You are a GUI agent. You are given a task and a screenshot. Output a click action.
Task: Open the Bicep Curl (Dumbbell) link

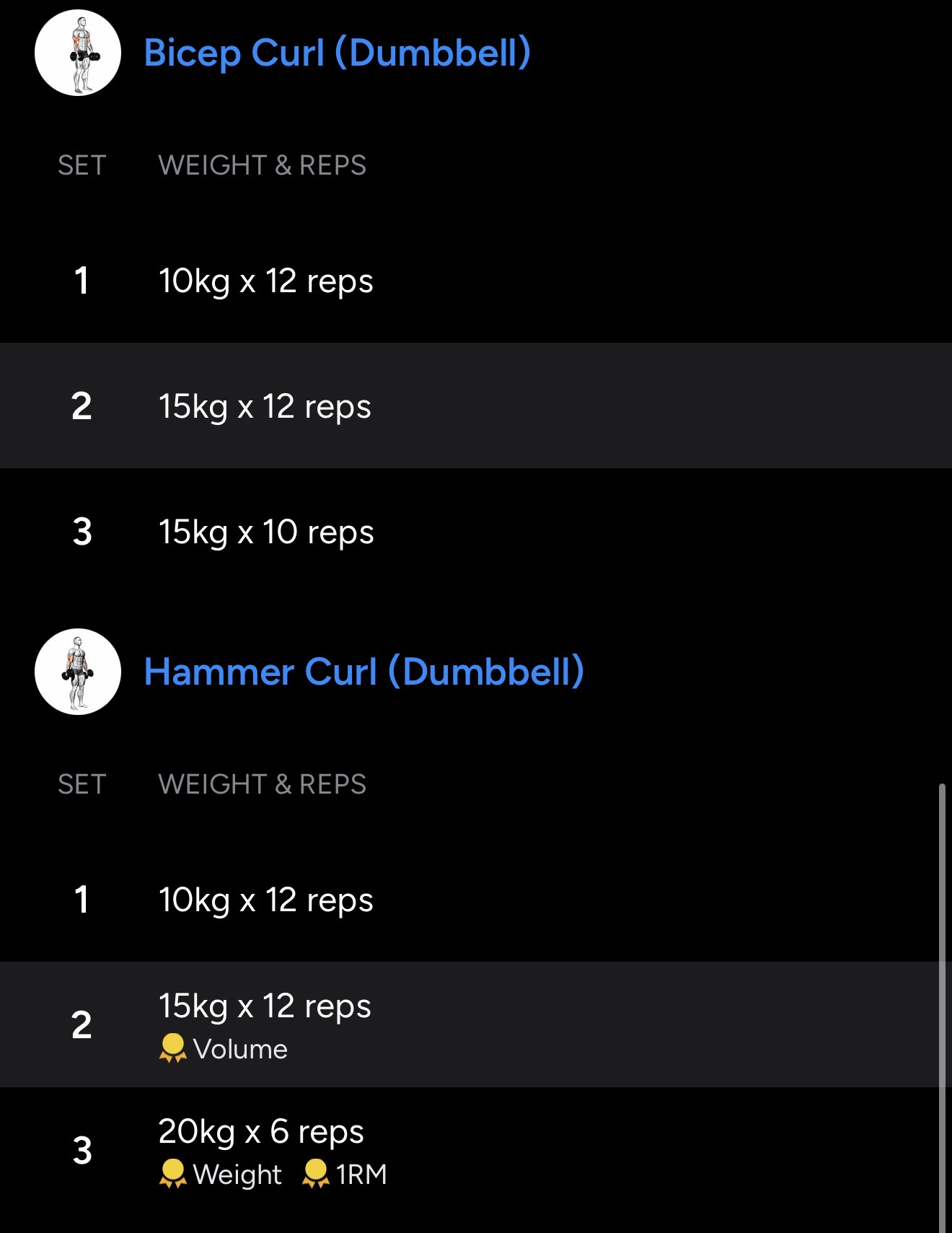pos(337,53)
